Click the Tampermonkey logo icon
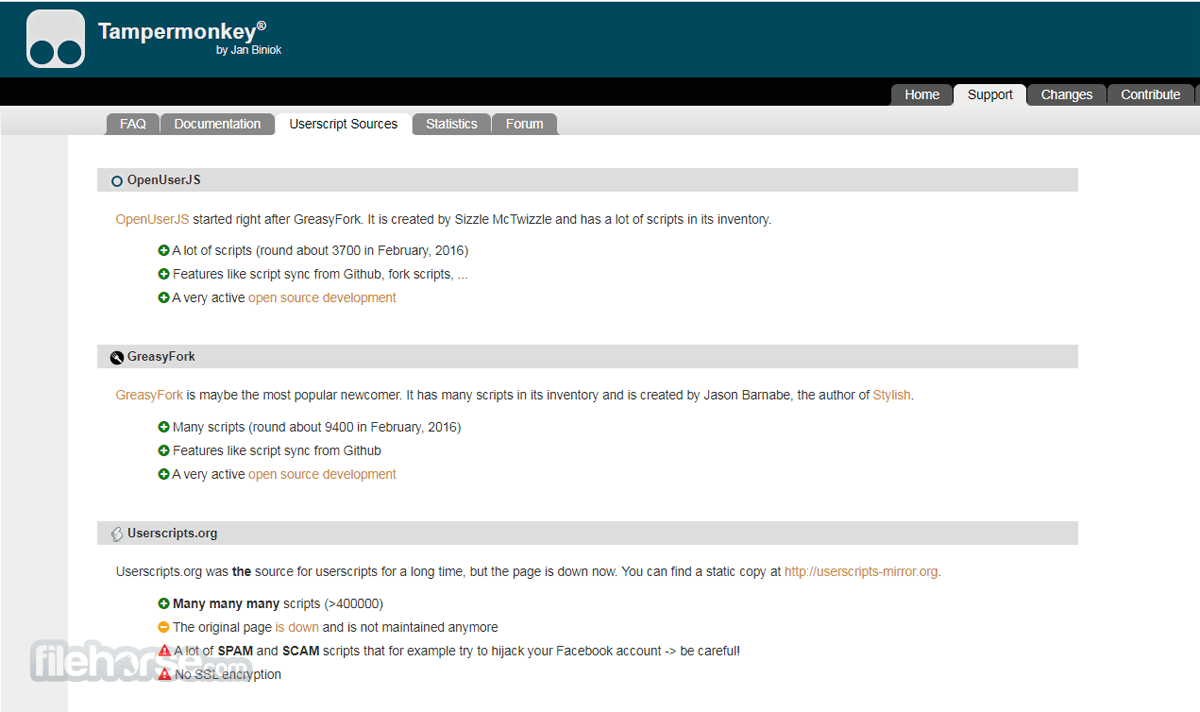This screenshot has width=1200, height=712. point(56,39)
